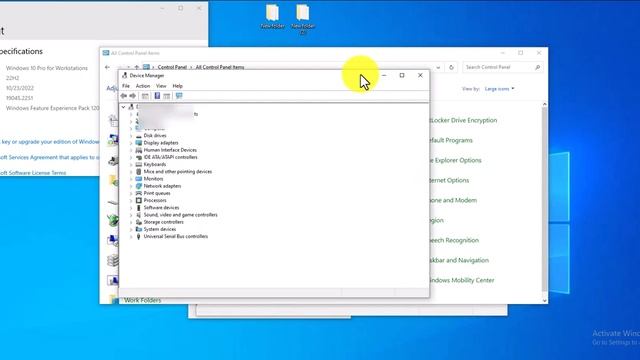Select the Disk drives icon
Screen dimensions: 640x360
pyautogui.click(x=138, y=136)
